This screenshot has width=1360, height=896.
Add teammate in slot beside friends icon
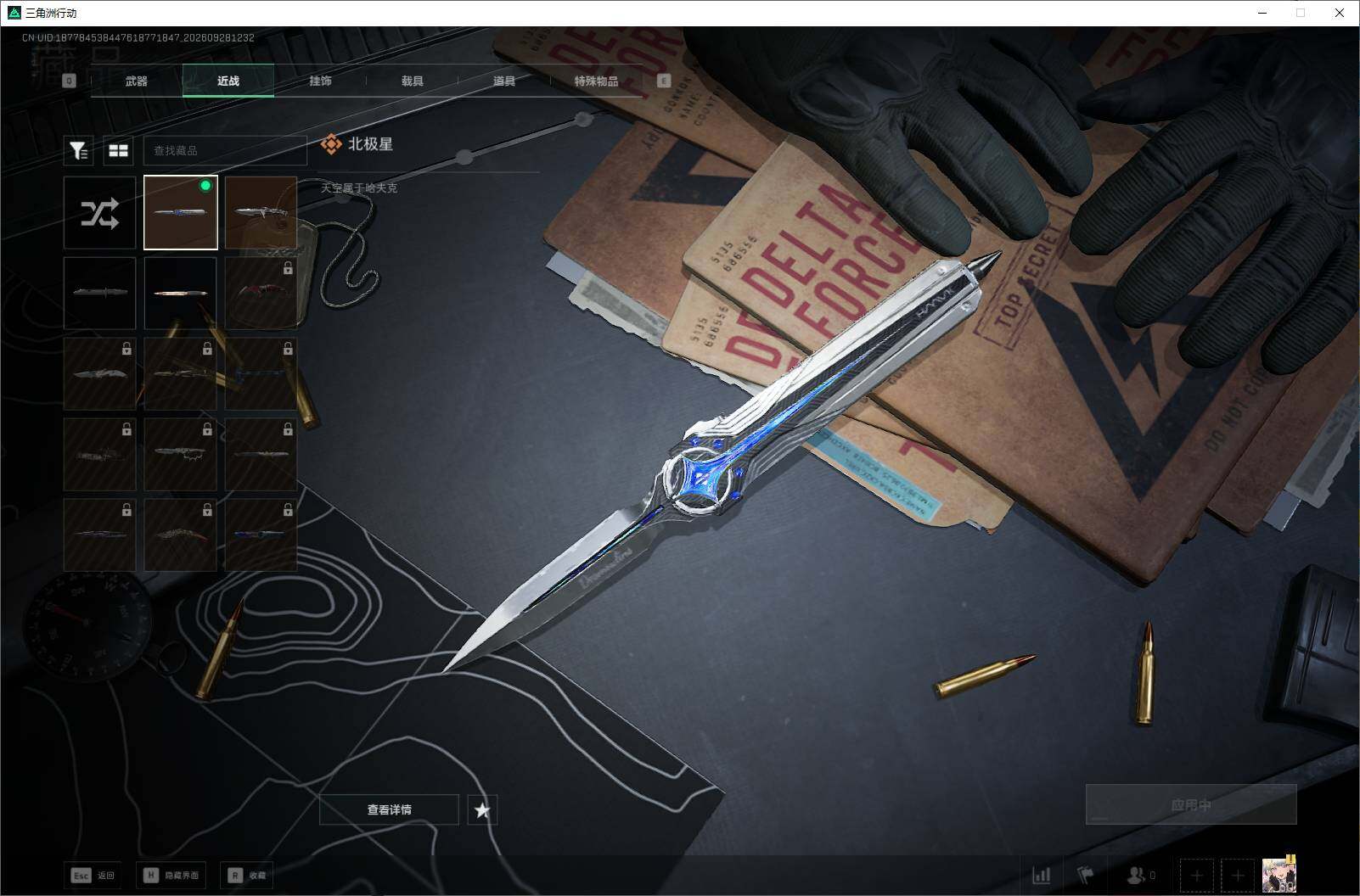click(1196, 875)
